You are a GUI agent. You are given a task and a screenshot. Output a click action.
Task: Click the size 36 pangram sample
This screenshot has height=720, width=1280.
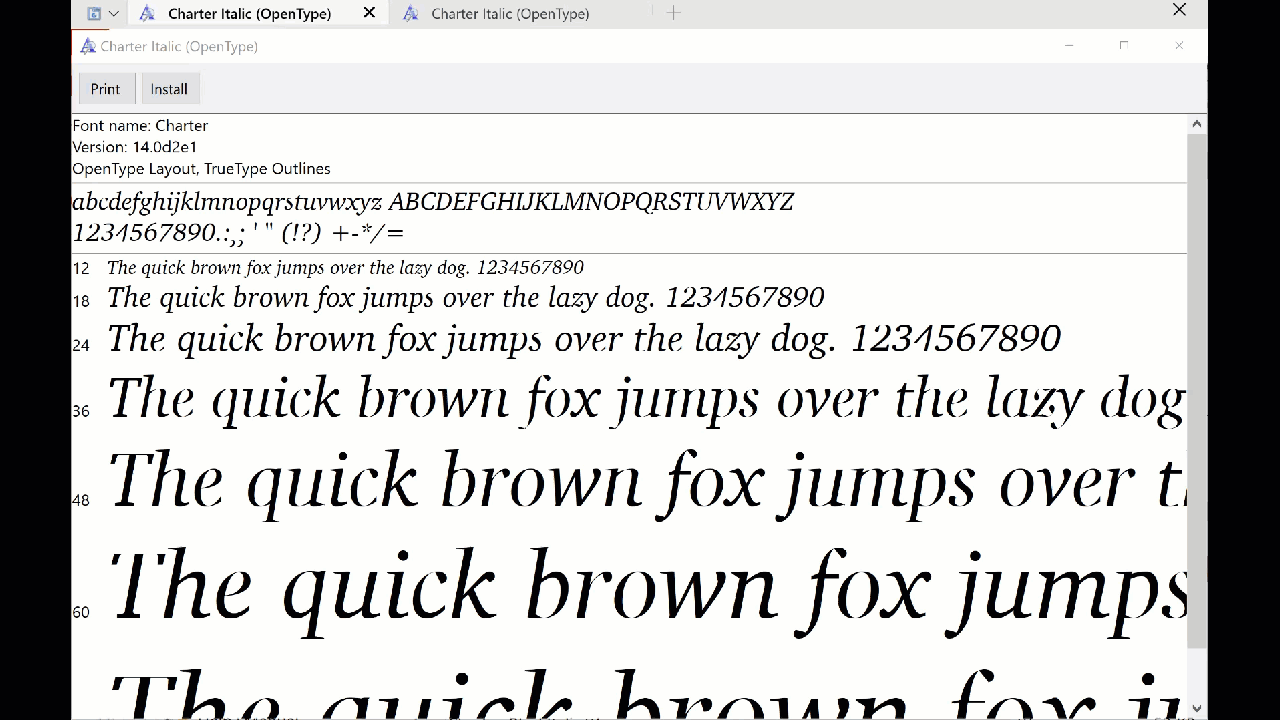pos(646,399)
